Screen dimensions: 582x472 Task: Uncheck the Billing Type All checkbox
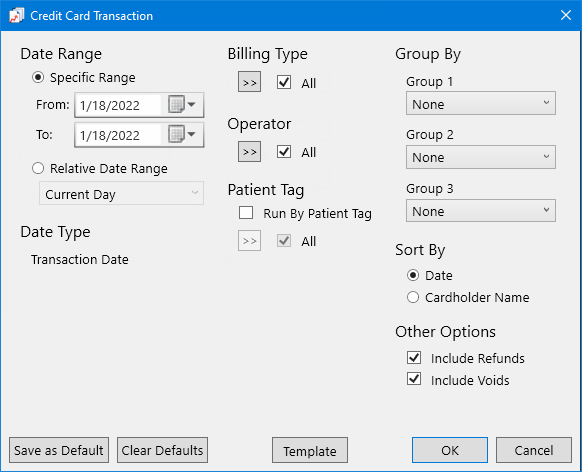pyautogui.click(x=284, y=82)
